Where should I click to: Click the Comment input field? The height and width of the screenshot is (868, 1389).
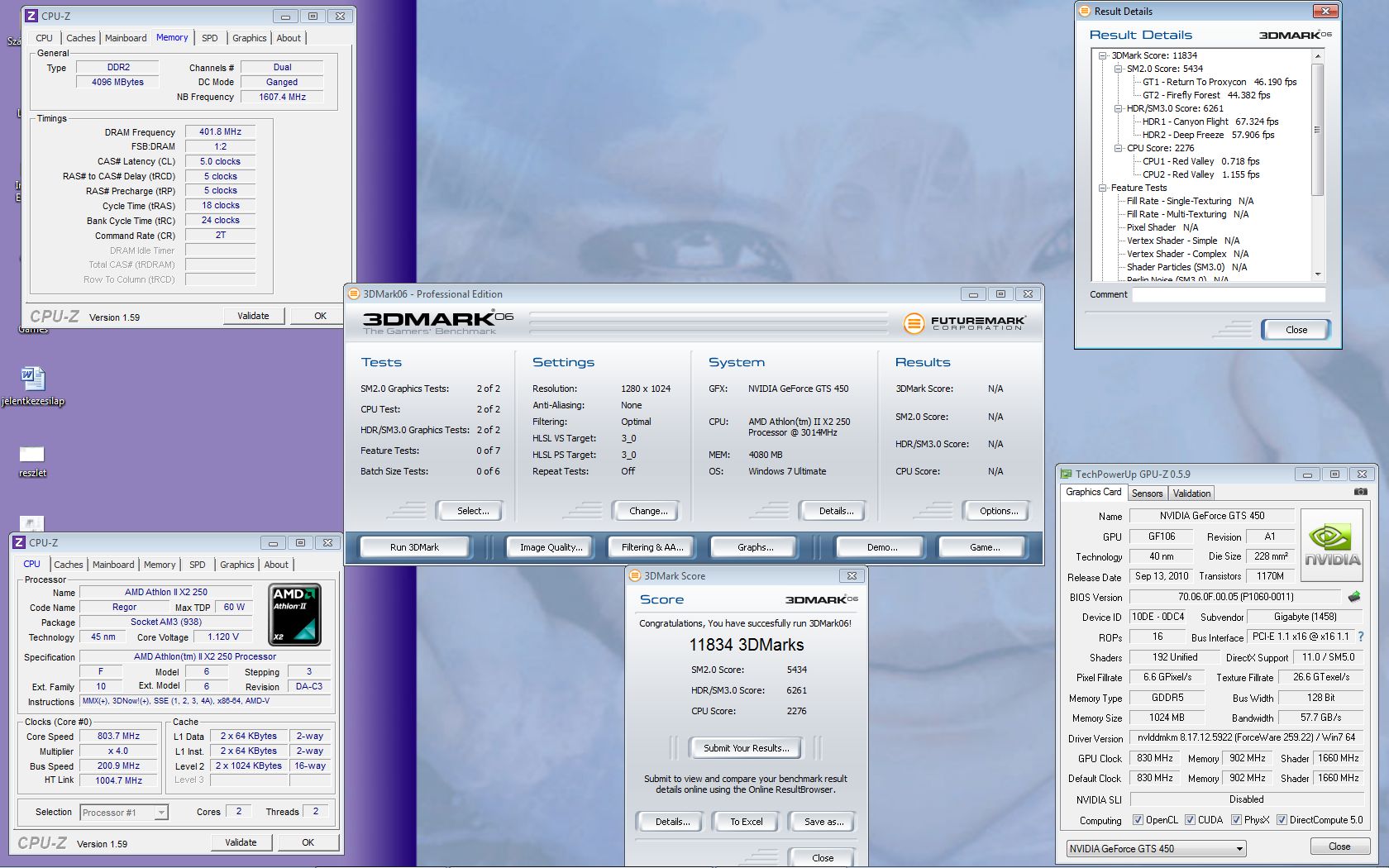coord(1229,295)
